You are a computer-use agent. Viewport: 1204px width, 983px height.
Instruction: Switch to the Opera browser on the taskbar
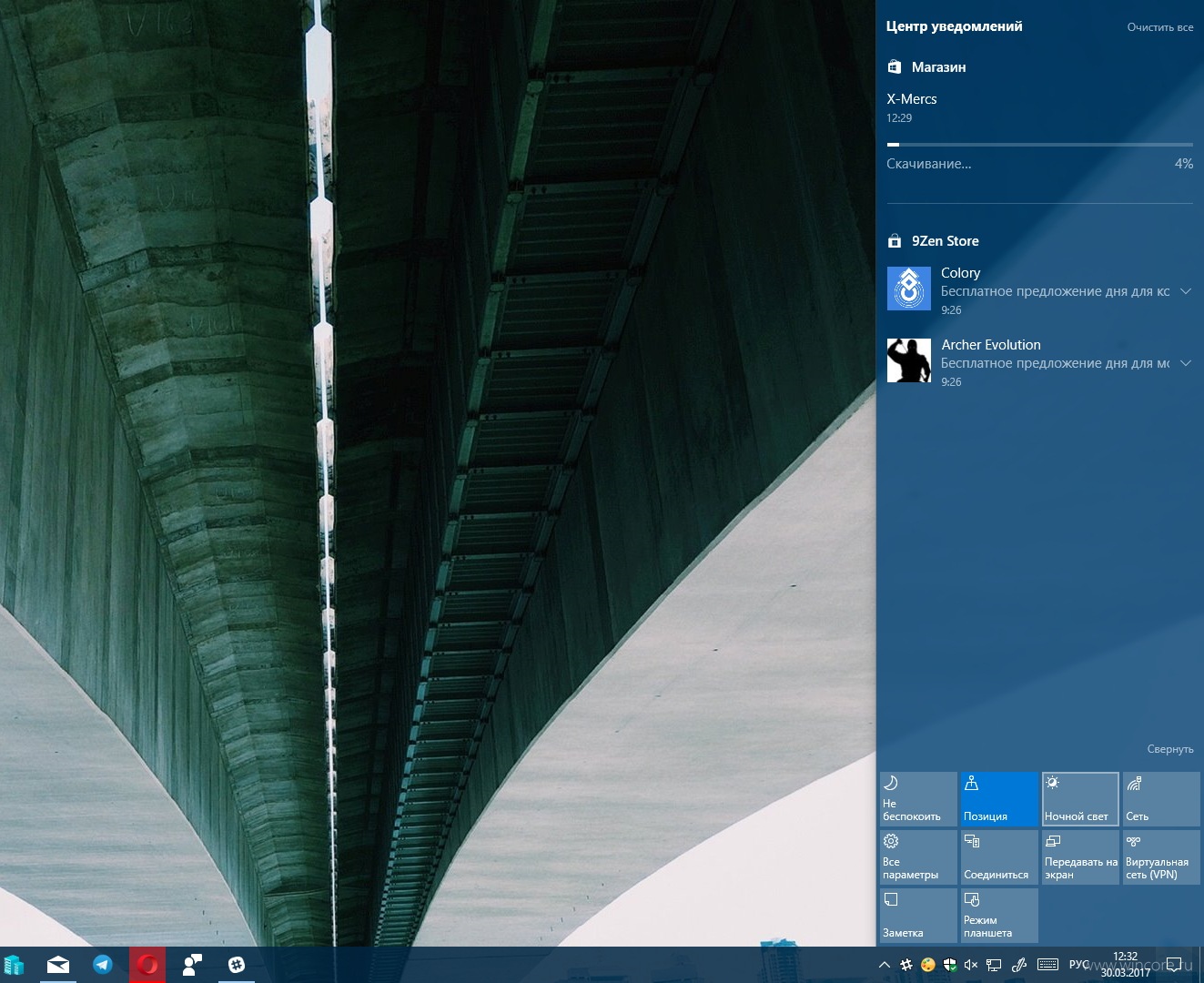(147, 965)
